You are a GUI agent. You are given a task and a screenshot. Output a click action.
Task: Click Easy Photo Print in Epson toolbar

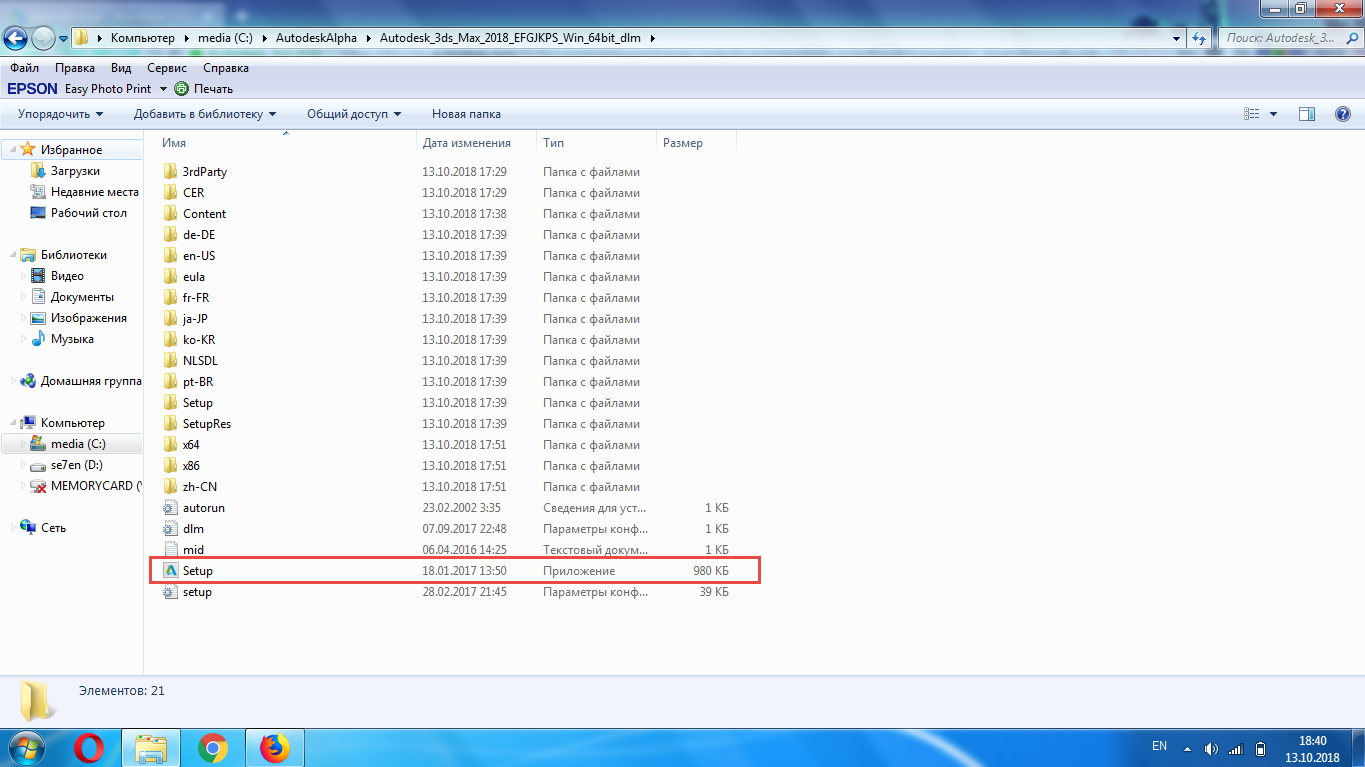108,89
